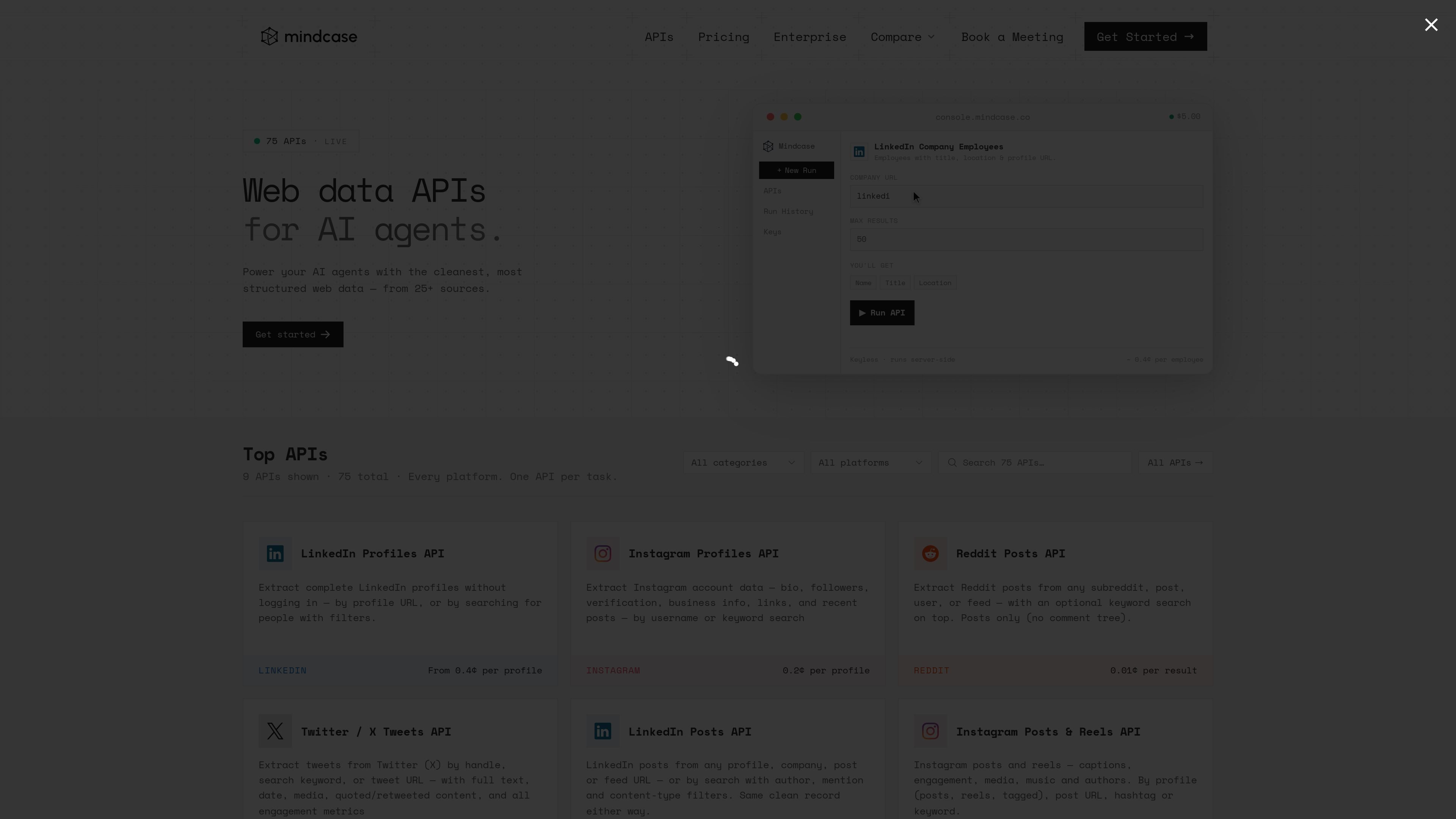Viewport: 1456px width, 819px height.
Task: Click the 75 APIs LIVE badge
Action: tap(301, 141)
